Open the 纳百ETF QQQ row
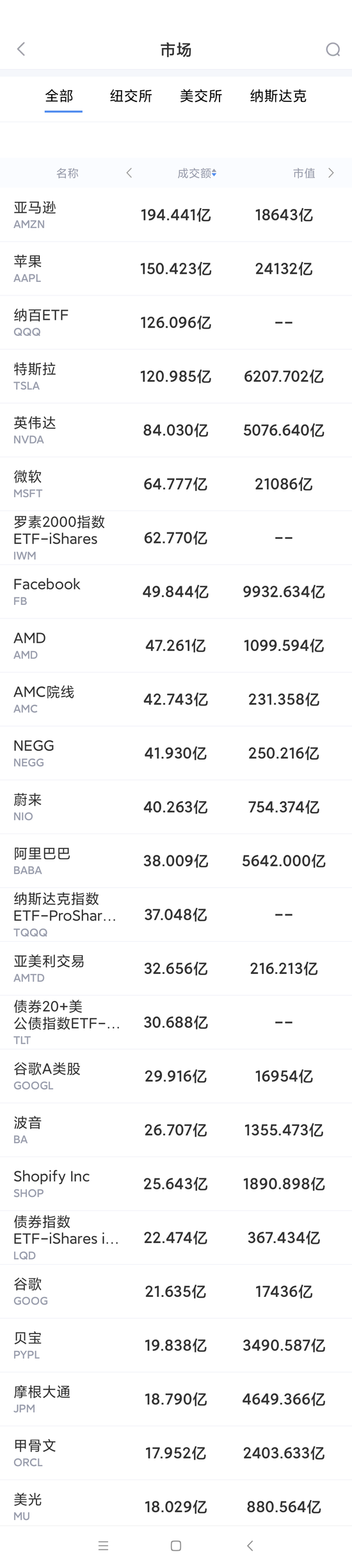 click(176, 322)
